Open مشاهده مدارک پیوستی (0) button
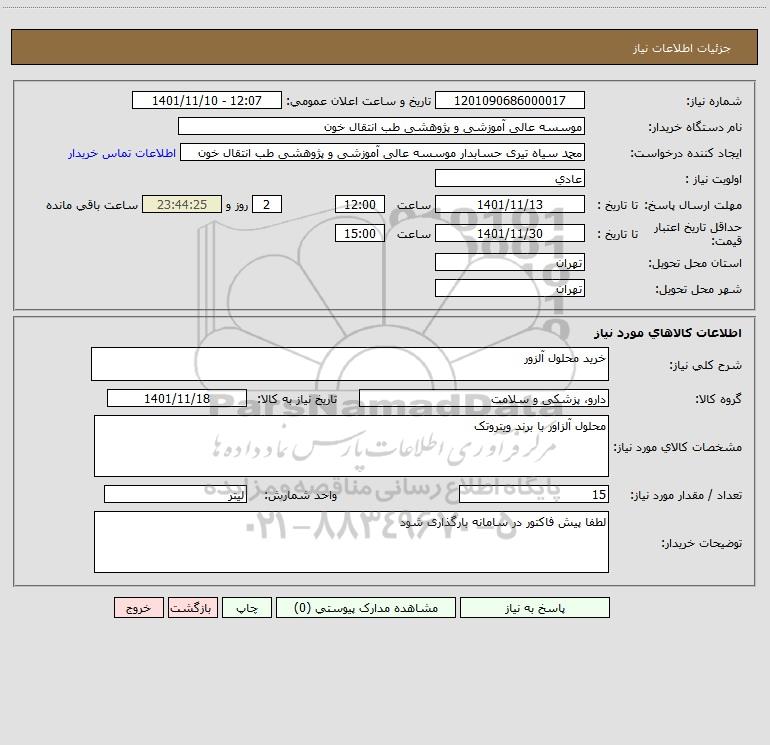 tap(366, 607)
